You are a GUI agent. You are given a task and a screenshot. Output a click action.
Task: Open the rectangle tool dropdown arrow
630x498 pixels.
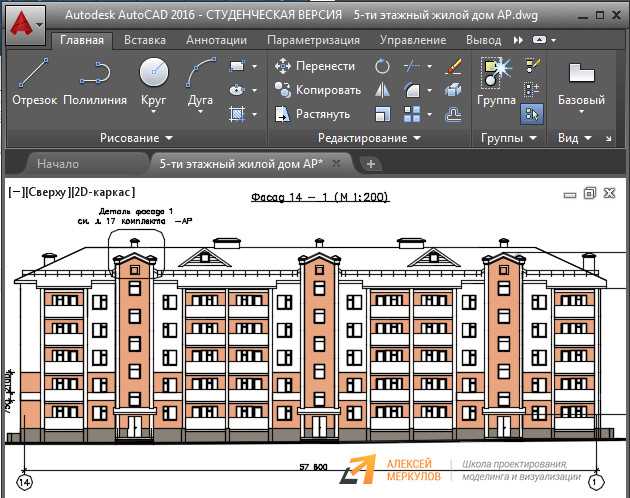tap(254, 66)
